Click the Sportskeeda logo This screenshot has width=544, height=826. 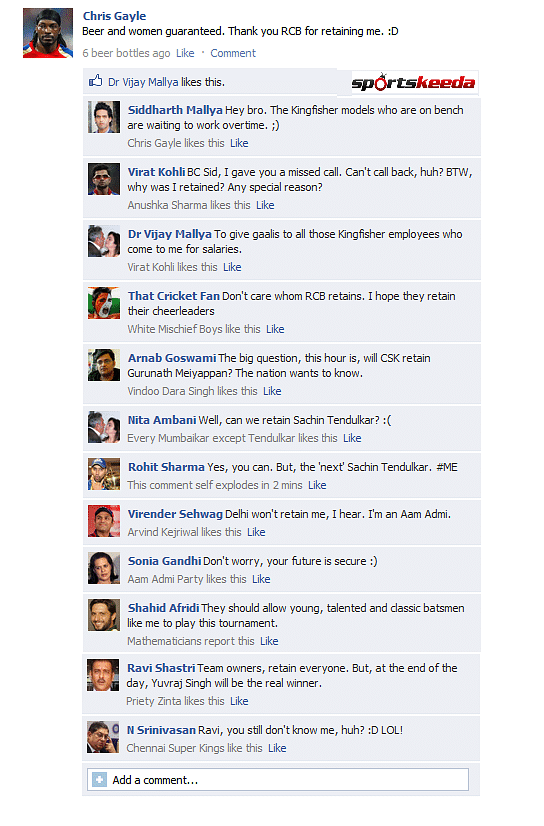point(414,82)
